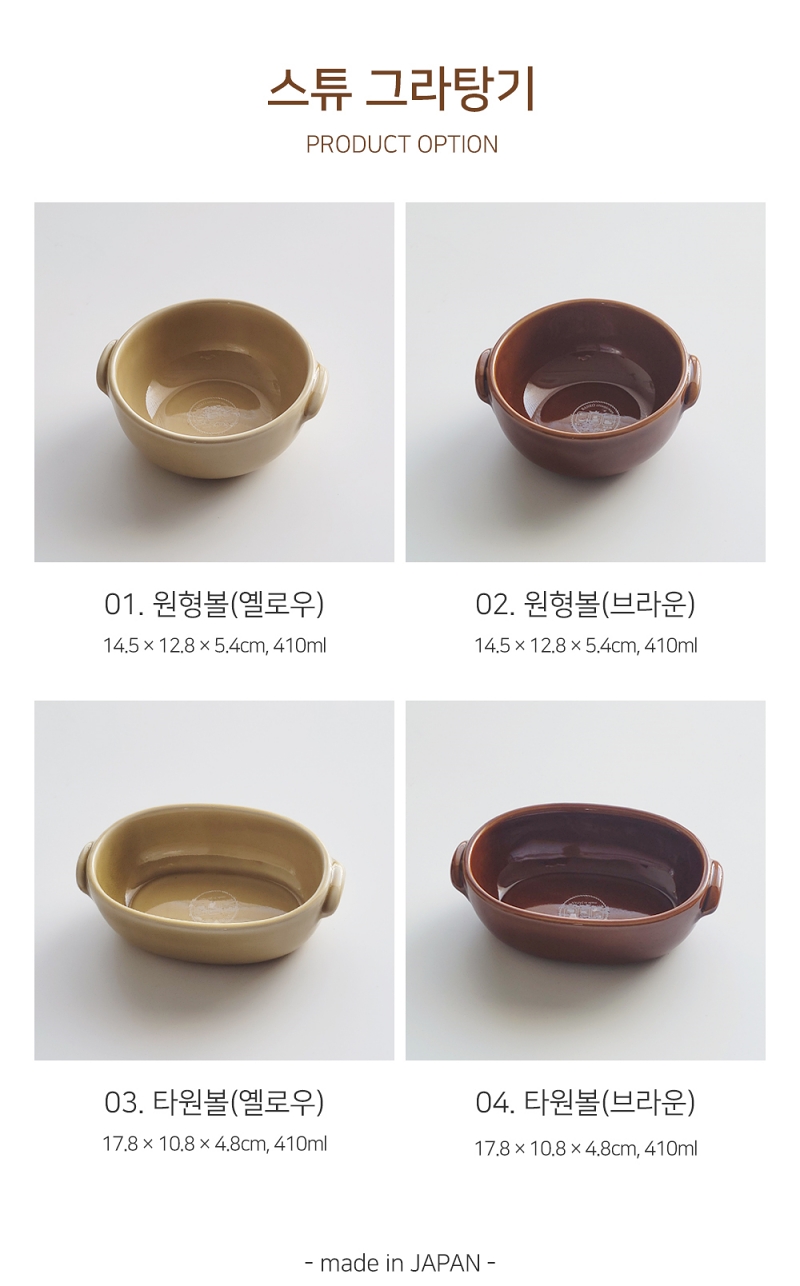
Task: Click dimensions text under 04 brown oval bowl
Action: pos(586,1149)
